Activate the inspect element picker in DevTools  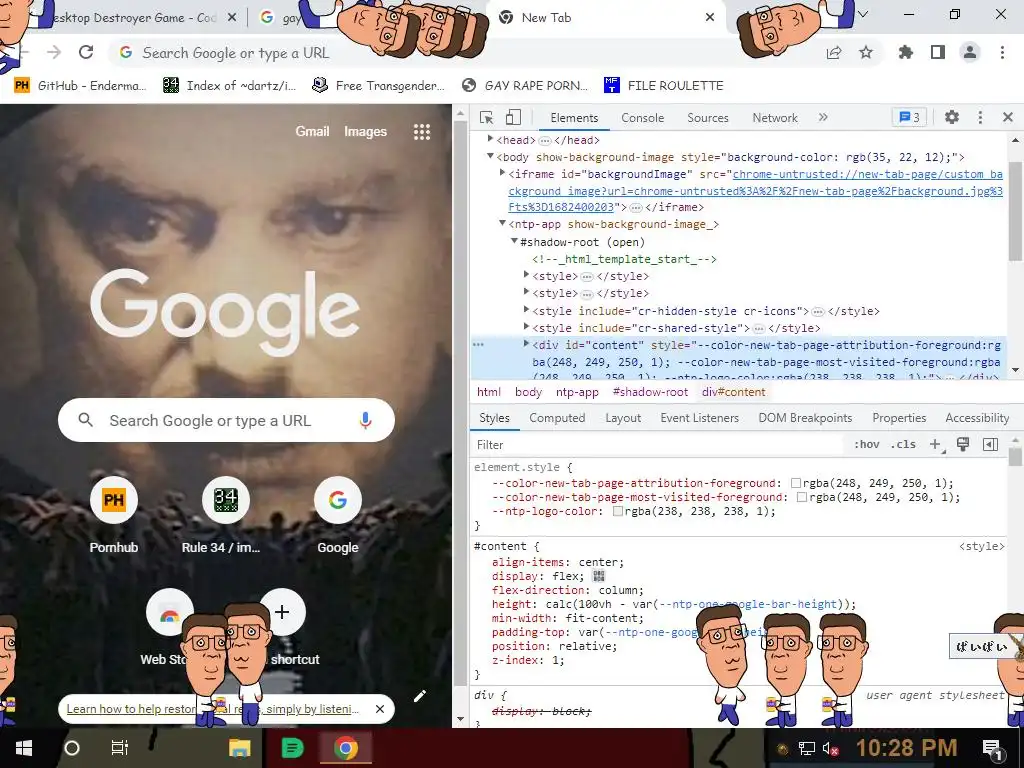click(x=487, y=118)
